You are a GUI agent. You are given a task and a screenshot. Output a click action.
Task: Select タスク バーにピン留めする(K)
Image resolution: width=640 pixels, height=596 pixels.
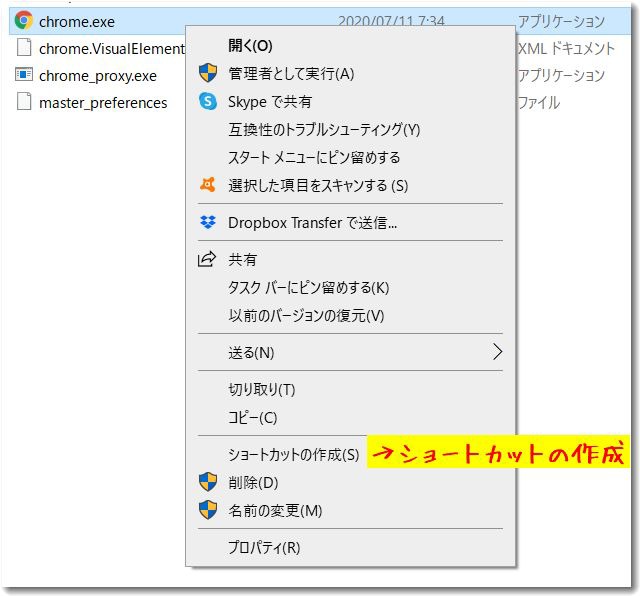point(309,287)
